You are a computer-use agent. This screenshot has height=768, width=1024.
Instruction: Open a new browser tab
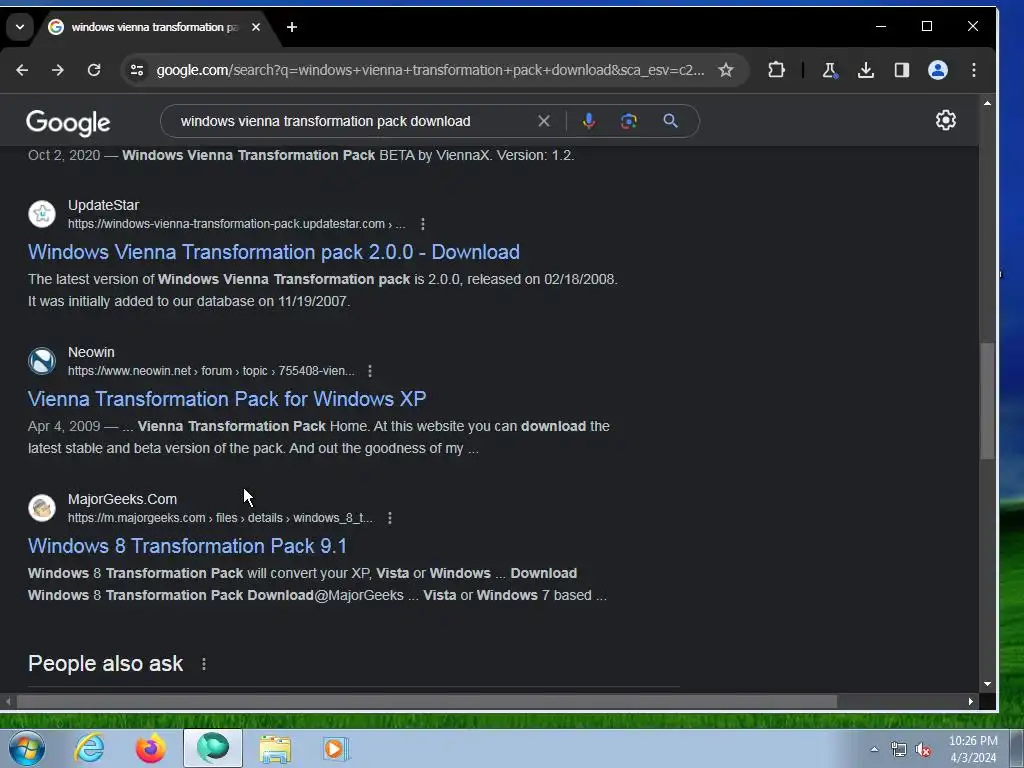coord(292,27)
